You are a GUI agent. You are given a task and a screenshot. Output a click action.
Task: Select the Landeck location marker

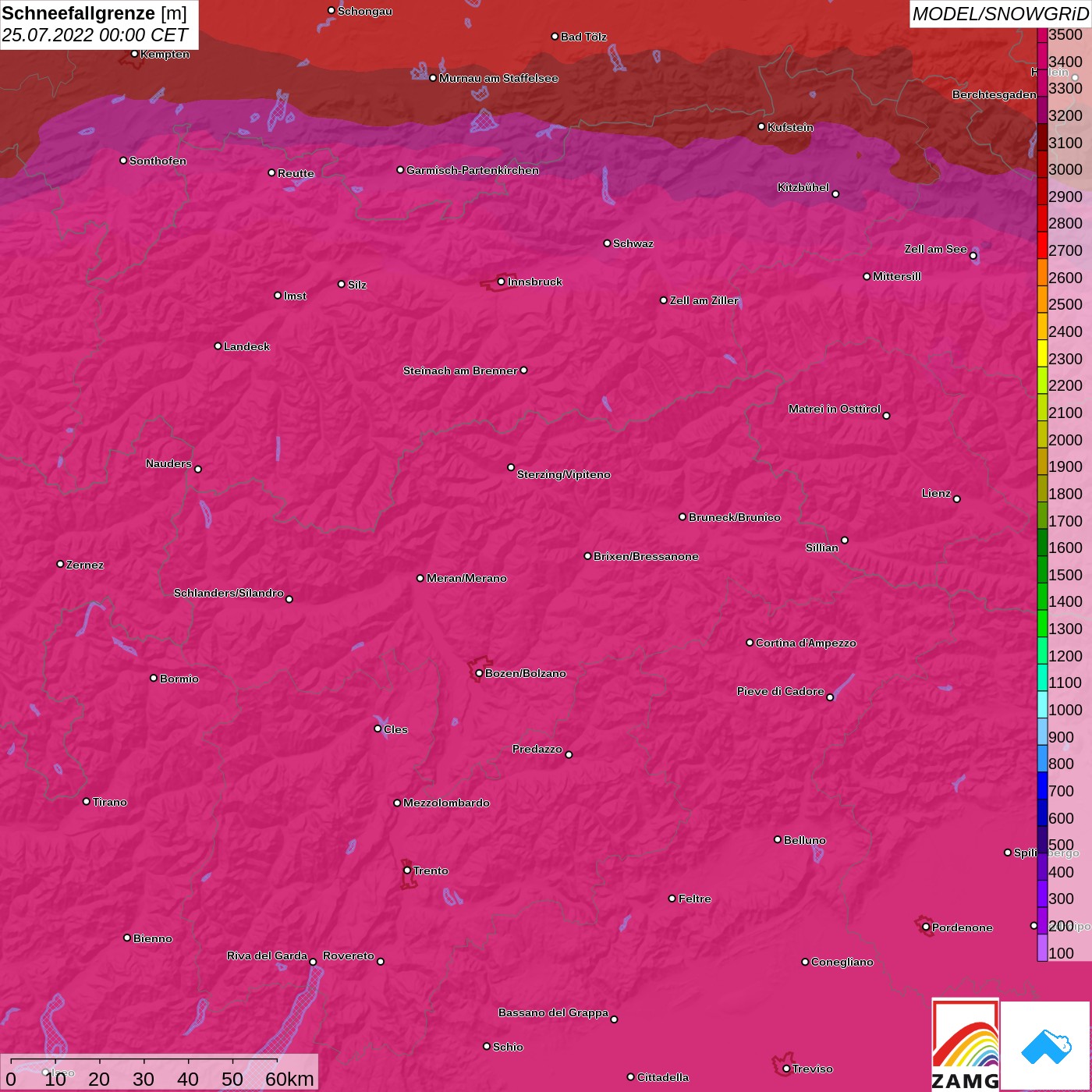(218, 346)
